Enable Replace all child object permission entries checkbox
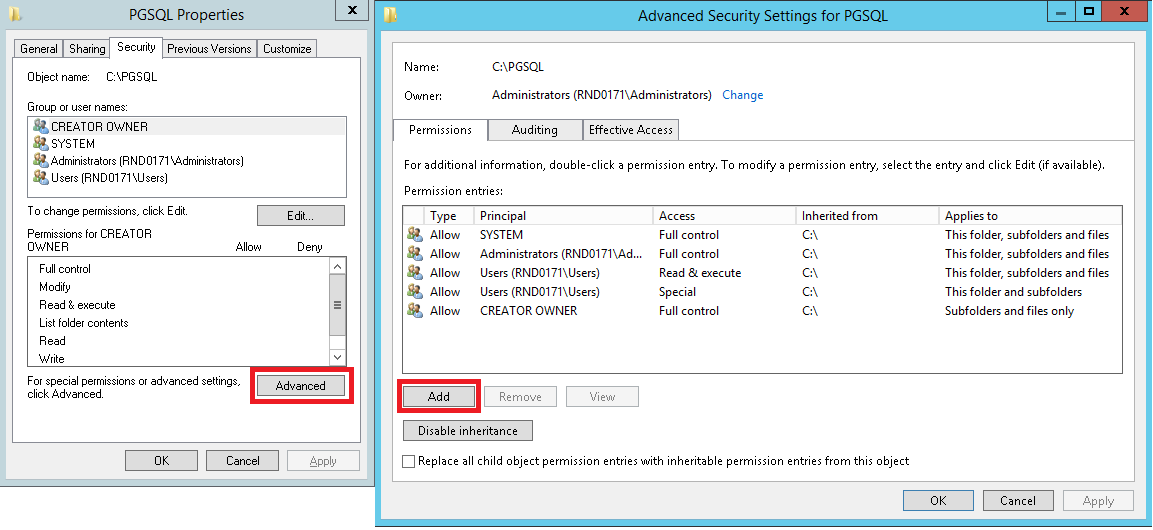 tap(408, 462)
